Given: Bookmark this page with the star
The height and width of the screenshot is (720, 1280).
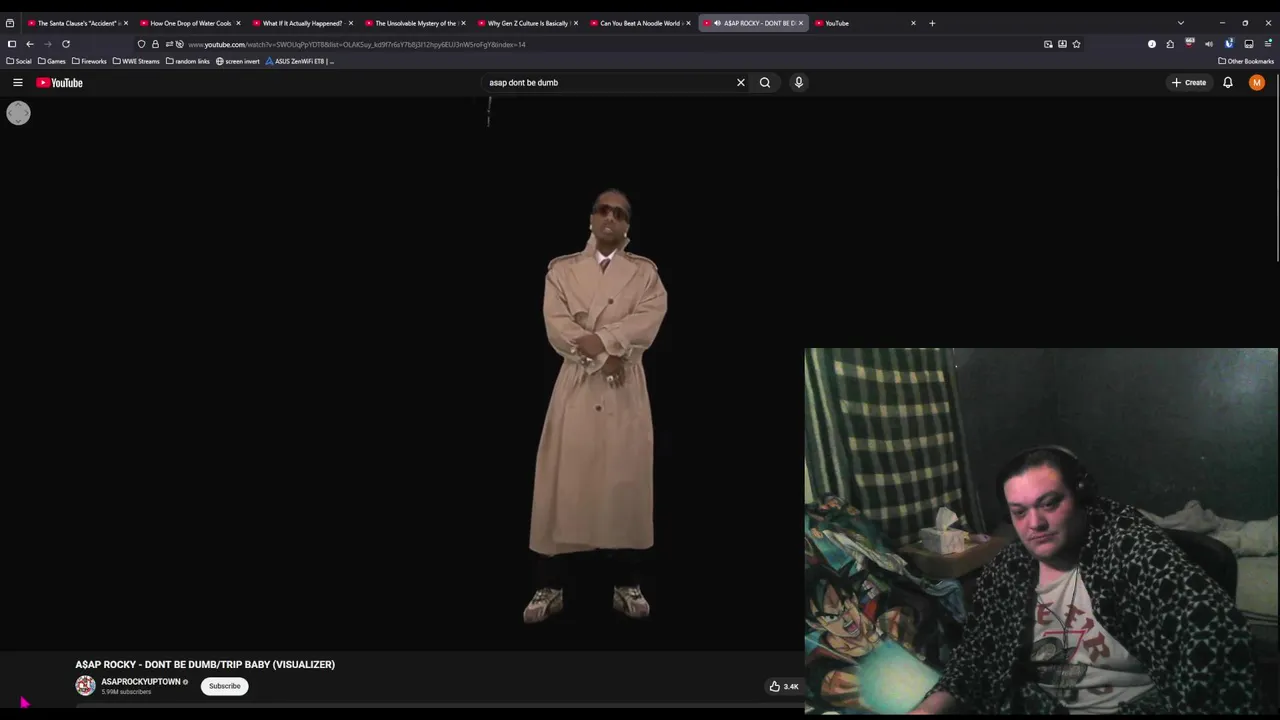Looking at the screenshot, I should 1076,44.
